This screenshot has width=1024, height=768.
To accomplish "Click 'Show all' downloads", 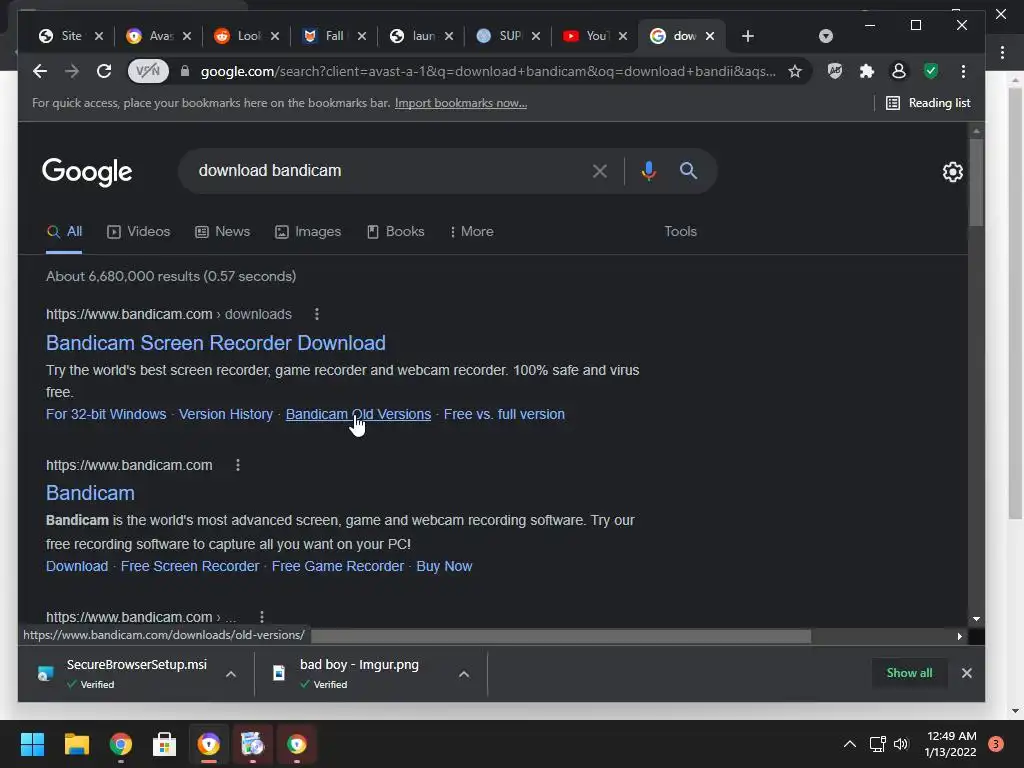I will click(x=909, y=673).
